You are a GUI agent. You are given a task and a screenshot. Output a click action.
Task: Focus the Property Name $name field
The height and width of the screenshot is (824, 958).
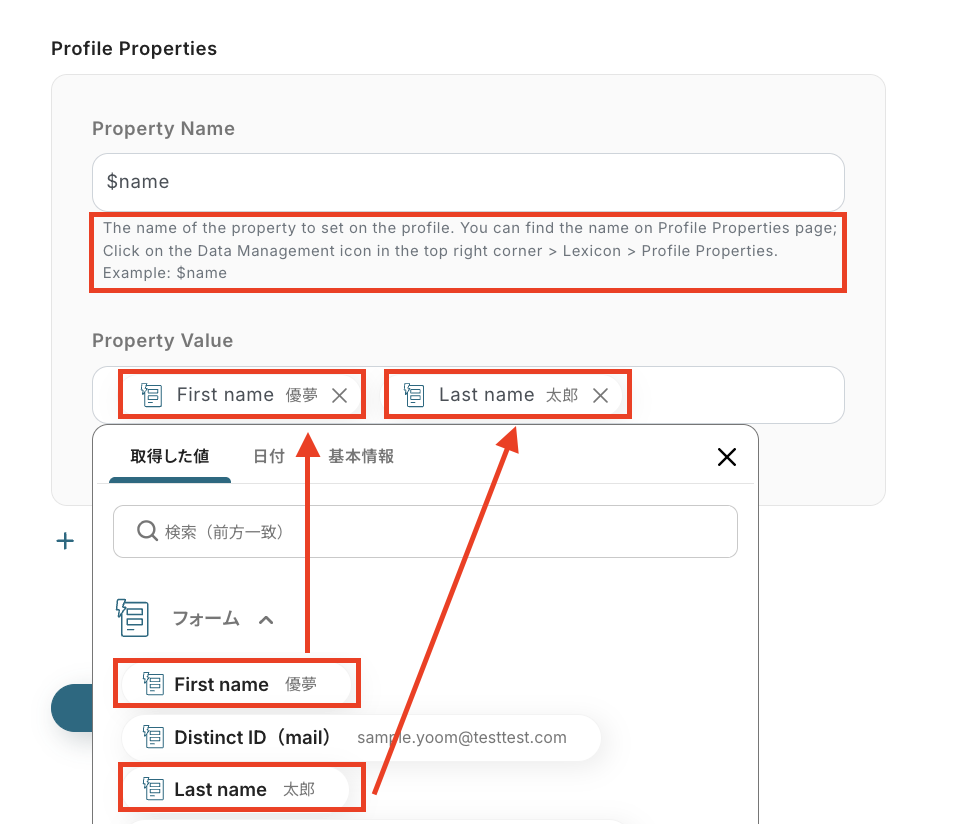pos(468,182)
